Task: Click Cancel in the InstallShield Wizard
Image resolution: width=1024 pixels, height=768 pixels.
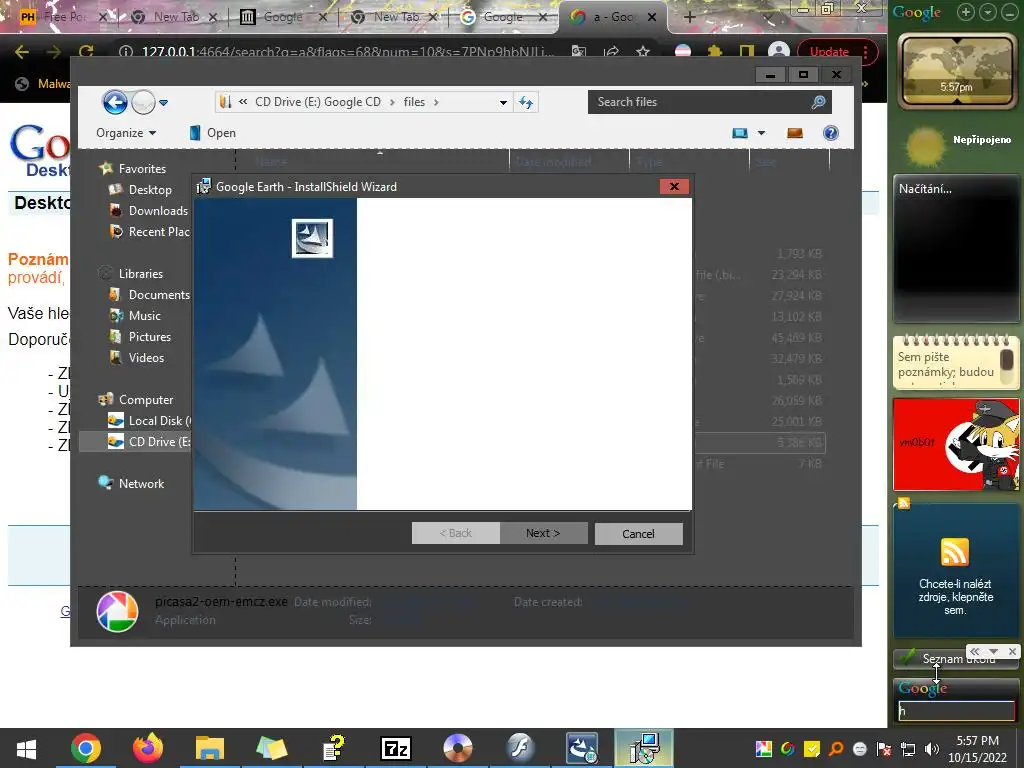Action: pyautogui.click(x=638, y=534)
